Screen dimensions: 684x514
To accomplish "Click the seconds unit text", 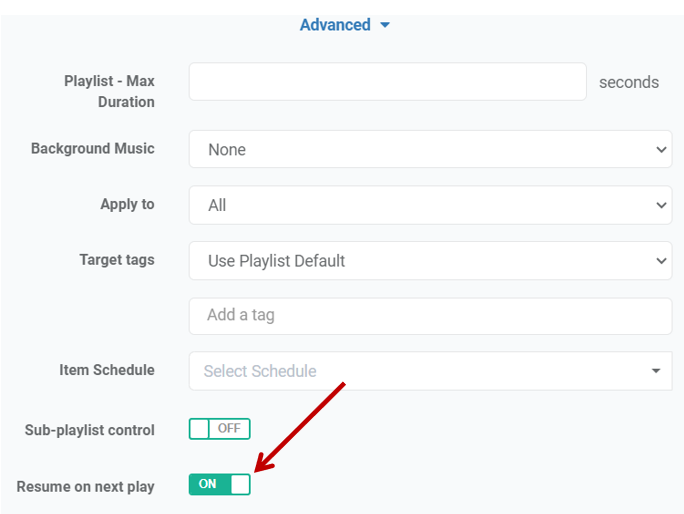I will click(x=629, y=82).
